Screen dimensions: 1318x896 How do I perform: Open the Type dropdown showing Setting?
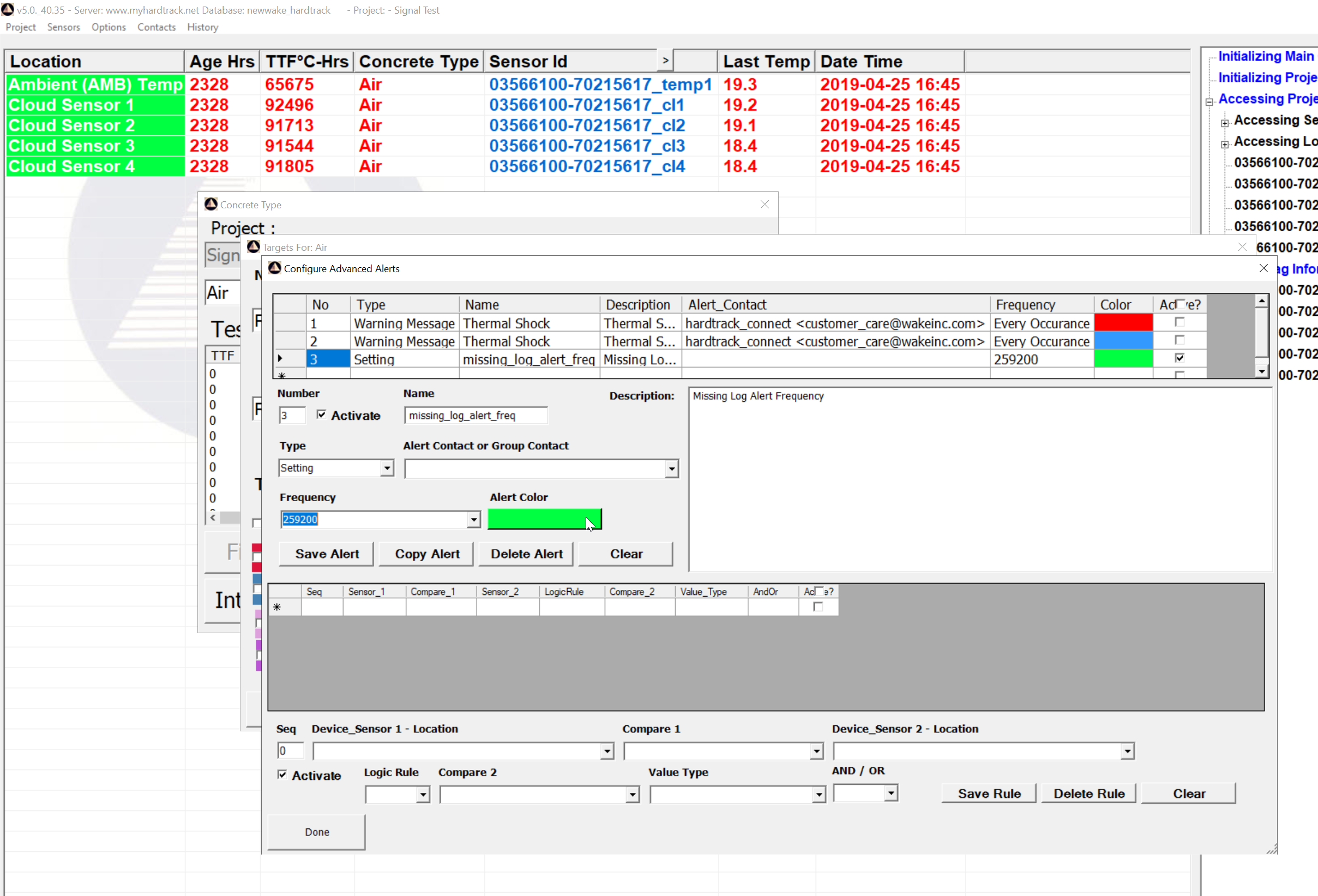387,468
